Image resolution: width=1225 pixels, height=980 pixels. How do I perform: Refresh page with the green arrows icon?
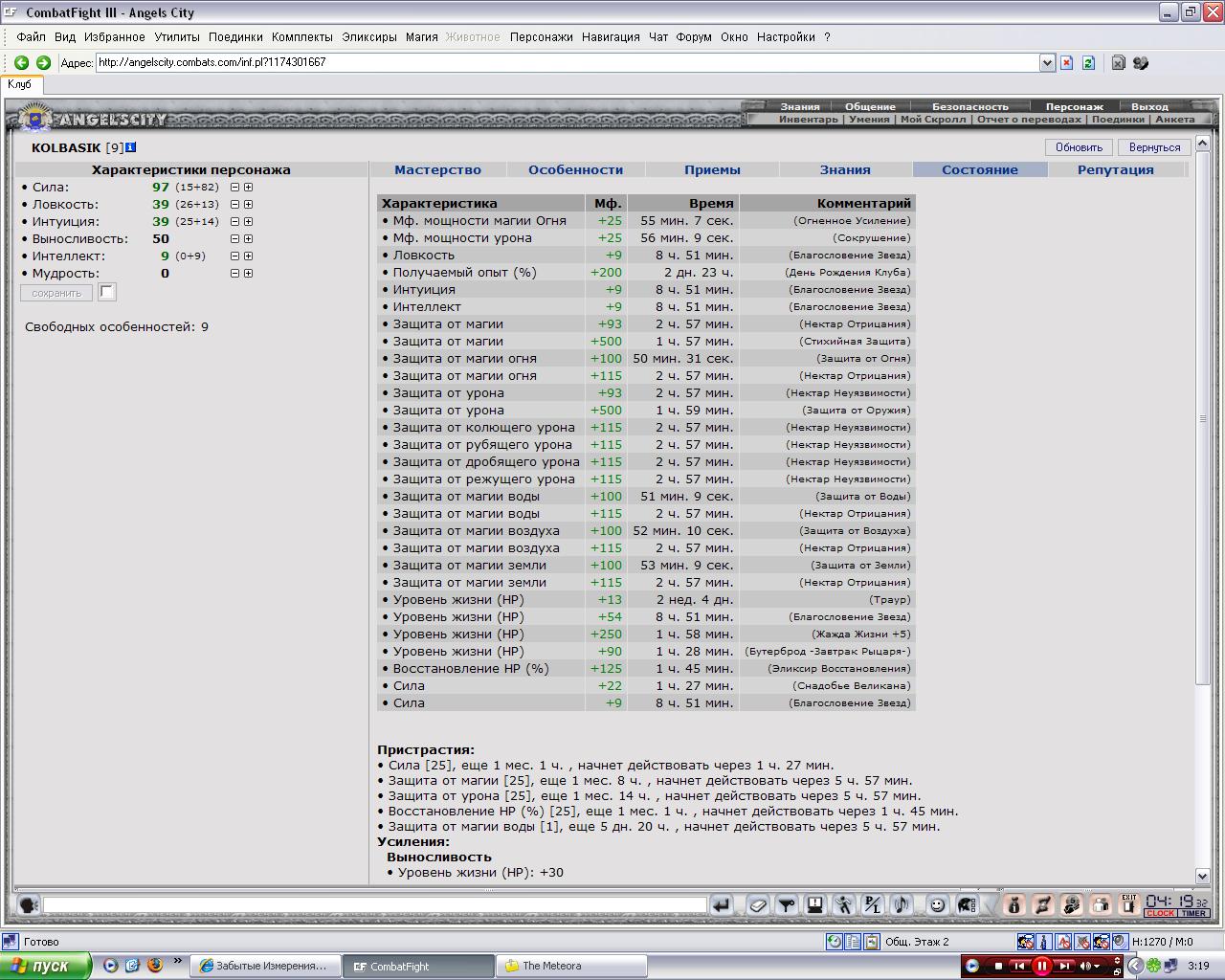pos(1088,63)
